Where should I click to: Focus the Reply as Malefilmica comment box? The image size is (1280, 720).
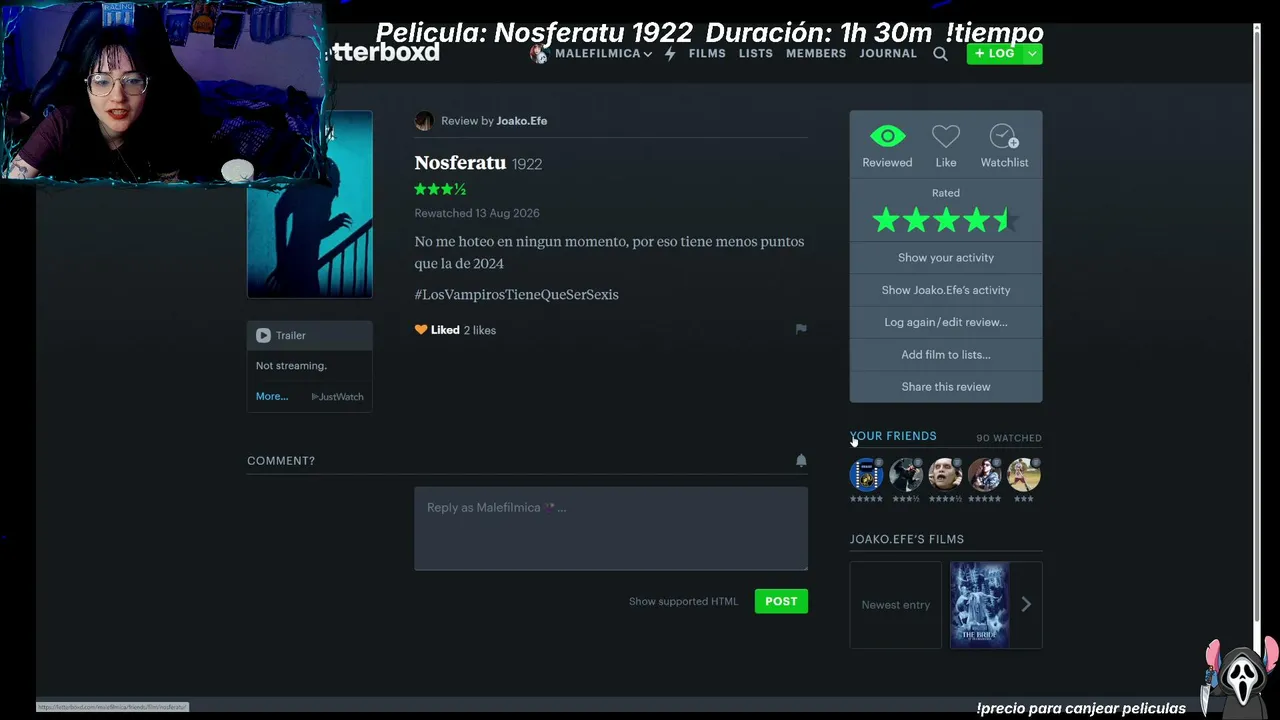tap(611, 529)
